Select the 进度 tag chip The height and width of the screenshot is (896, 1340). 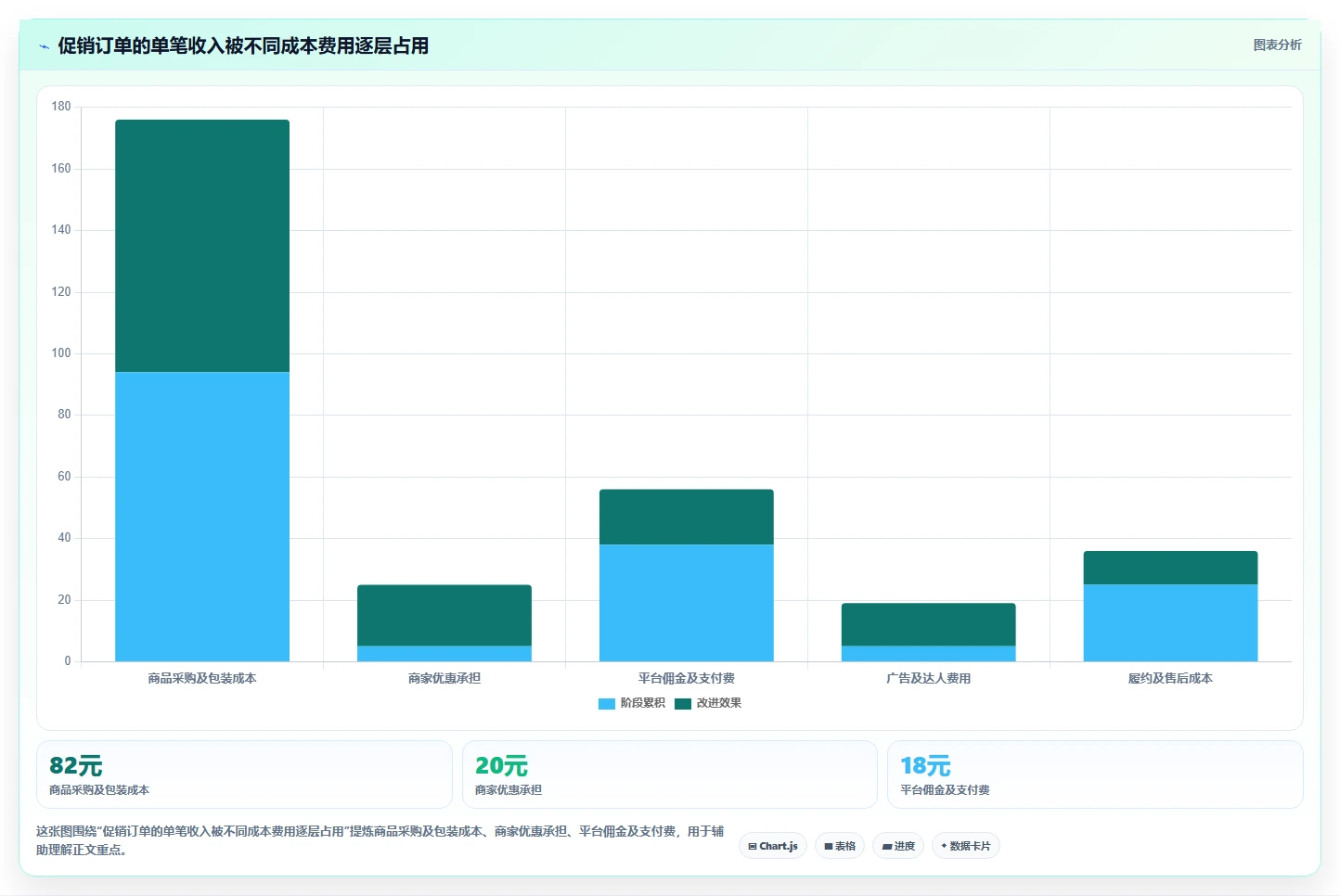tap(898, 846)
